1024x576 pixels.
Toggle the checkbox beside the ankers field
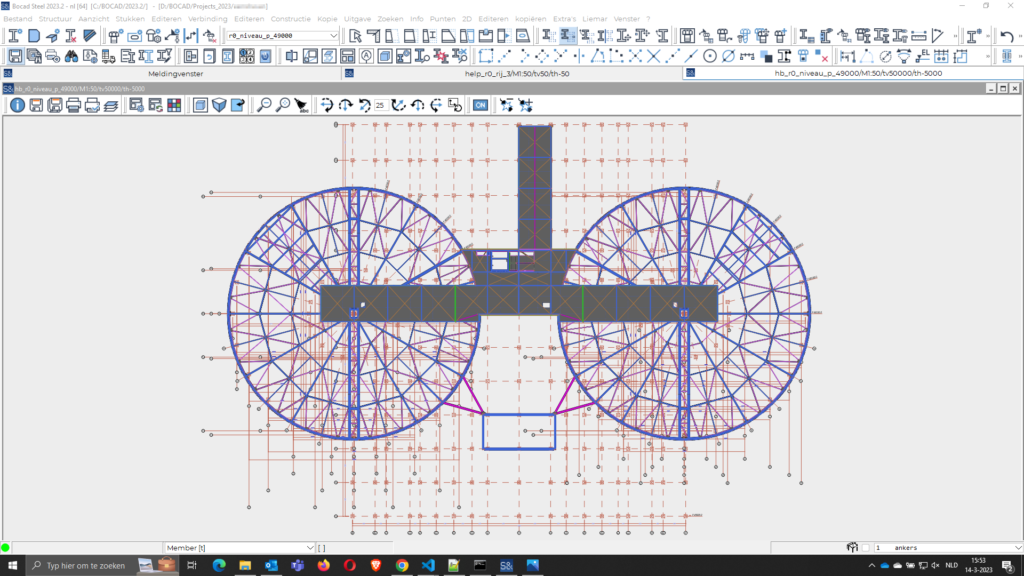click(866, 548)
